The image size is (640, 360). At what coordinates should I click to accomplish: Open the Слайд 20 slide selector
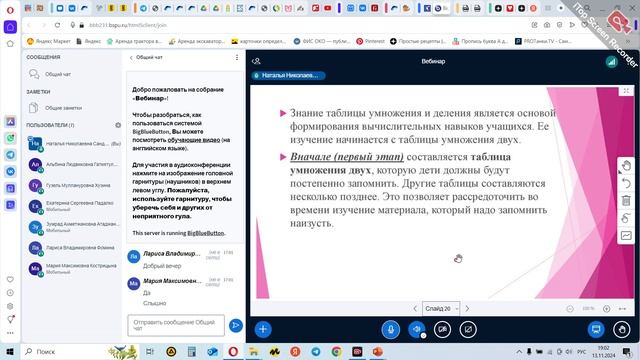441,309
